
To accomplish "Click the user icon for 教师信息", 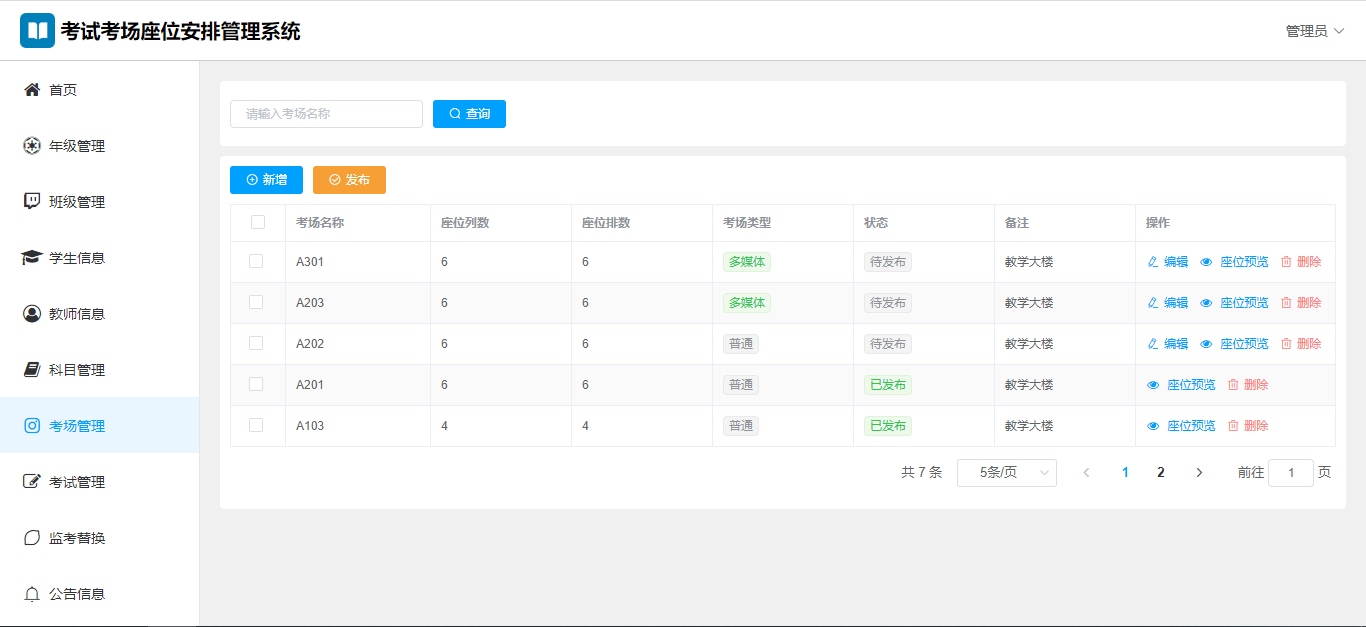I will 32,314.
